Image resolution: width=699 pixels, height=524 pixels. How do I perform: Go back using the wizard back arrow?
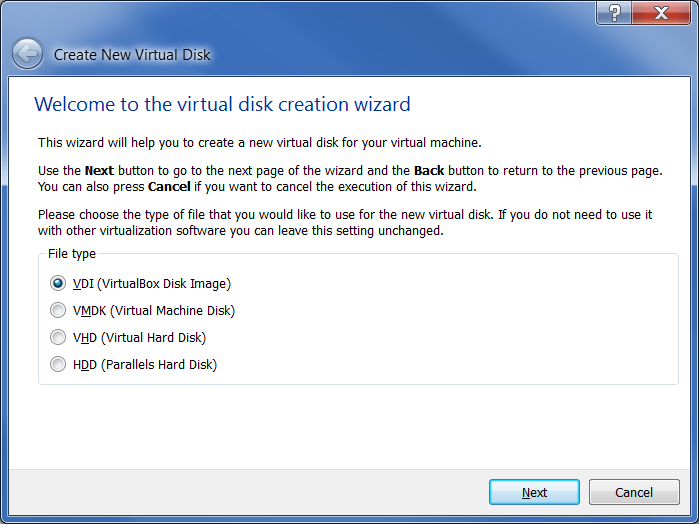[x=28, y=53]
